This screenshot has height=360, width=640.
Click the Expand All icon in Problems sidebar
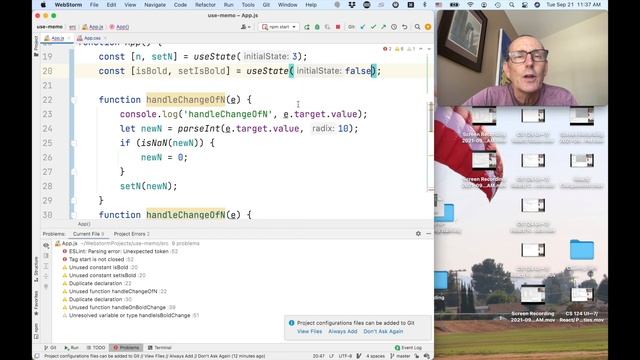(46, 266)
